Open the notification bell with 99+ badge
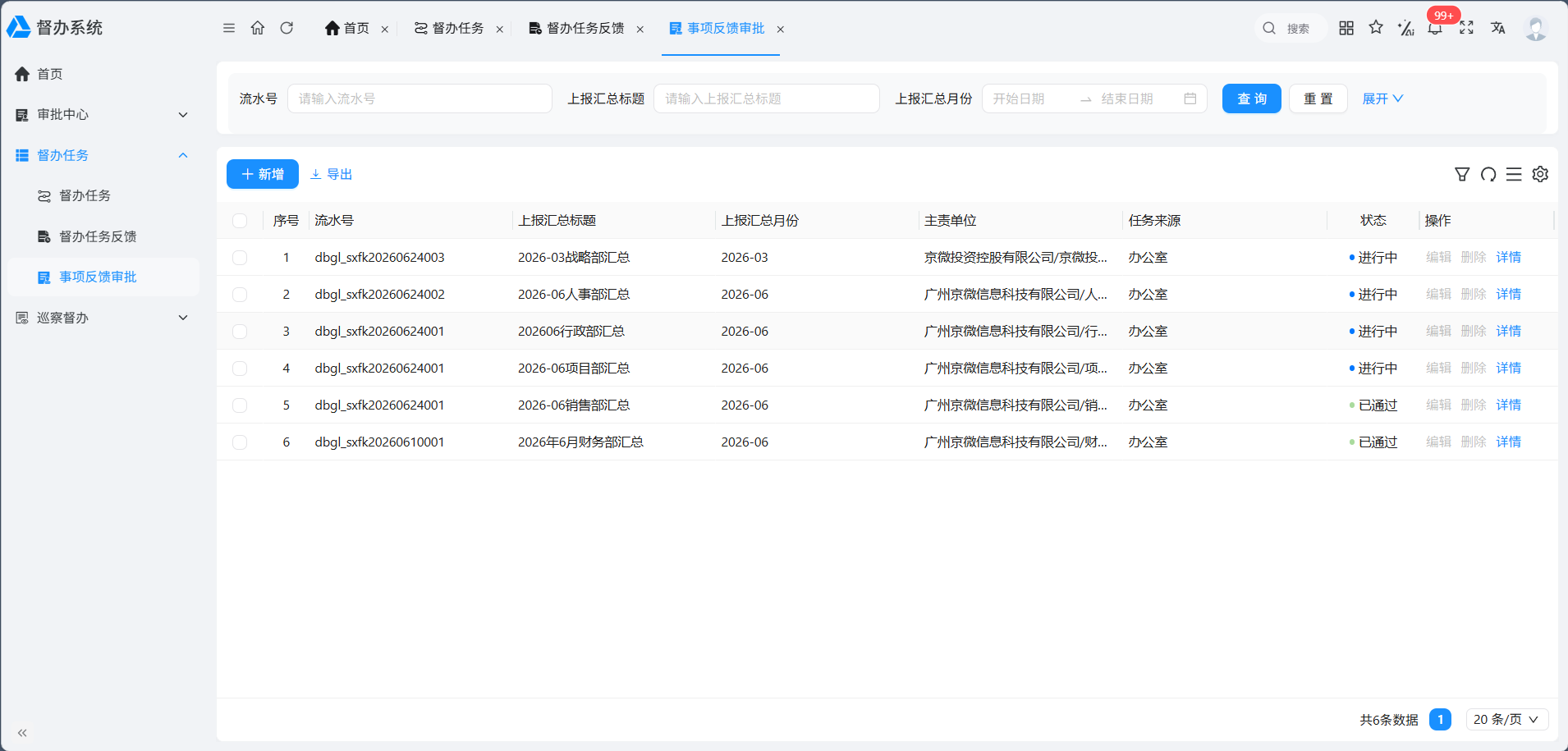This screenshot has width=1568, height=751. click(1435, 28)
